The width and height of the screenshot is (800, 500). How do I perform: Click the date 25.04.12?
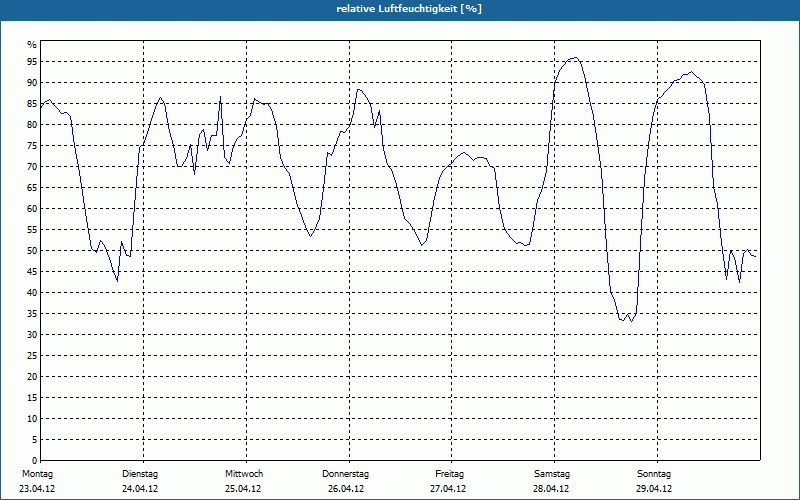tap(243, 489)
